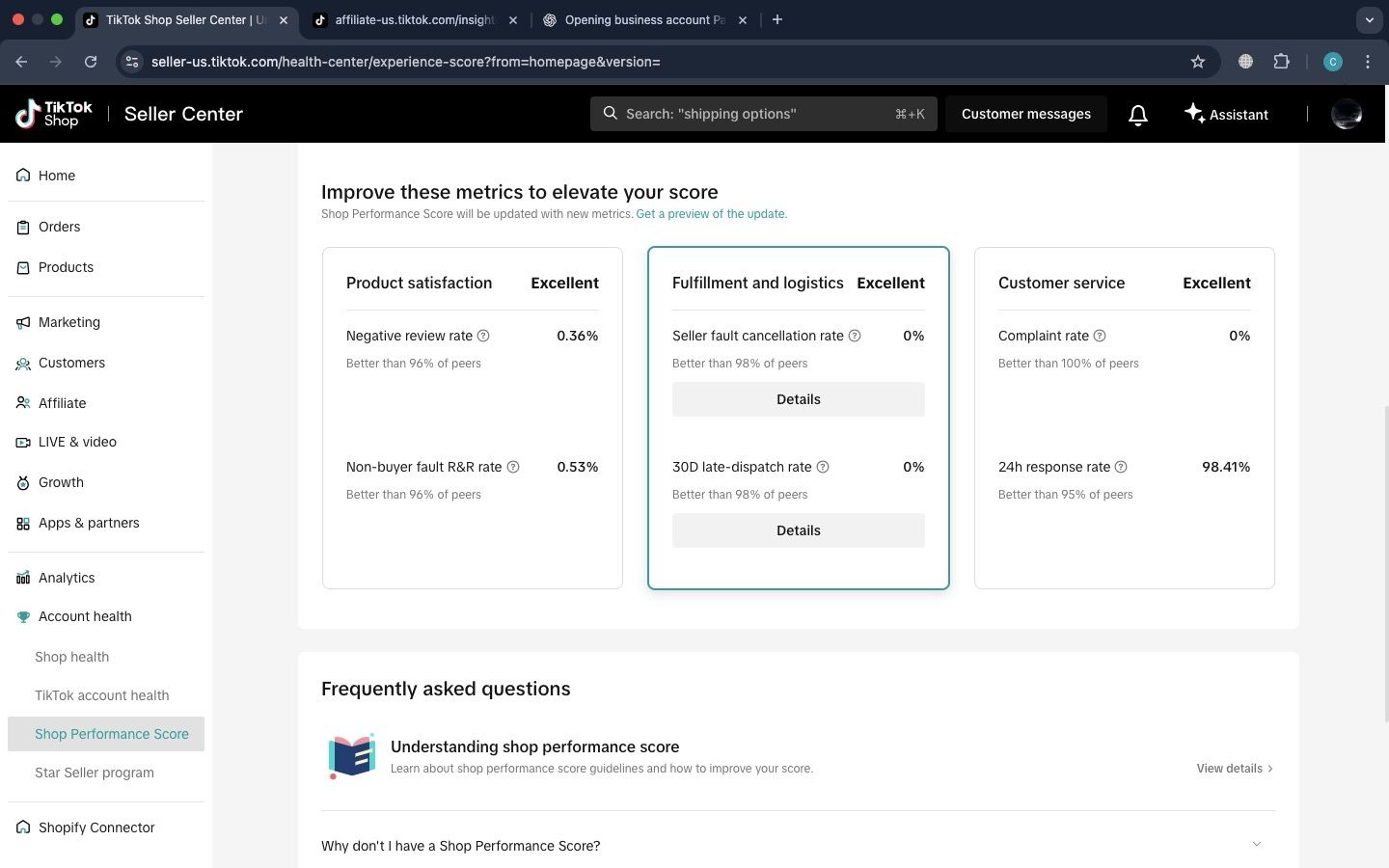The height and width of the screenshot is (868, 1389).
Task: Click the 0.36% negative review value
Action: tap(577, 336)
